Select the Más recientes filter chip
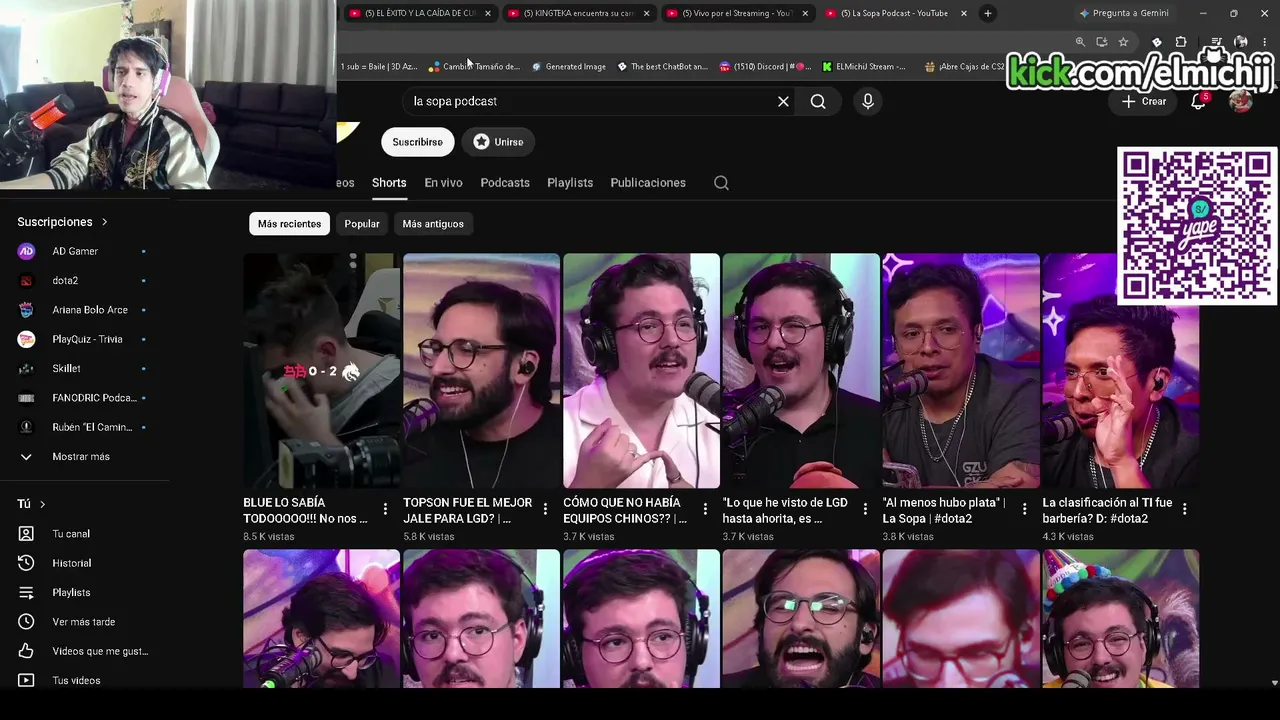Screen dimensions: 1280x720 (289, 224)
